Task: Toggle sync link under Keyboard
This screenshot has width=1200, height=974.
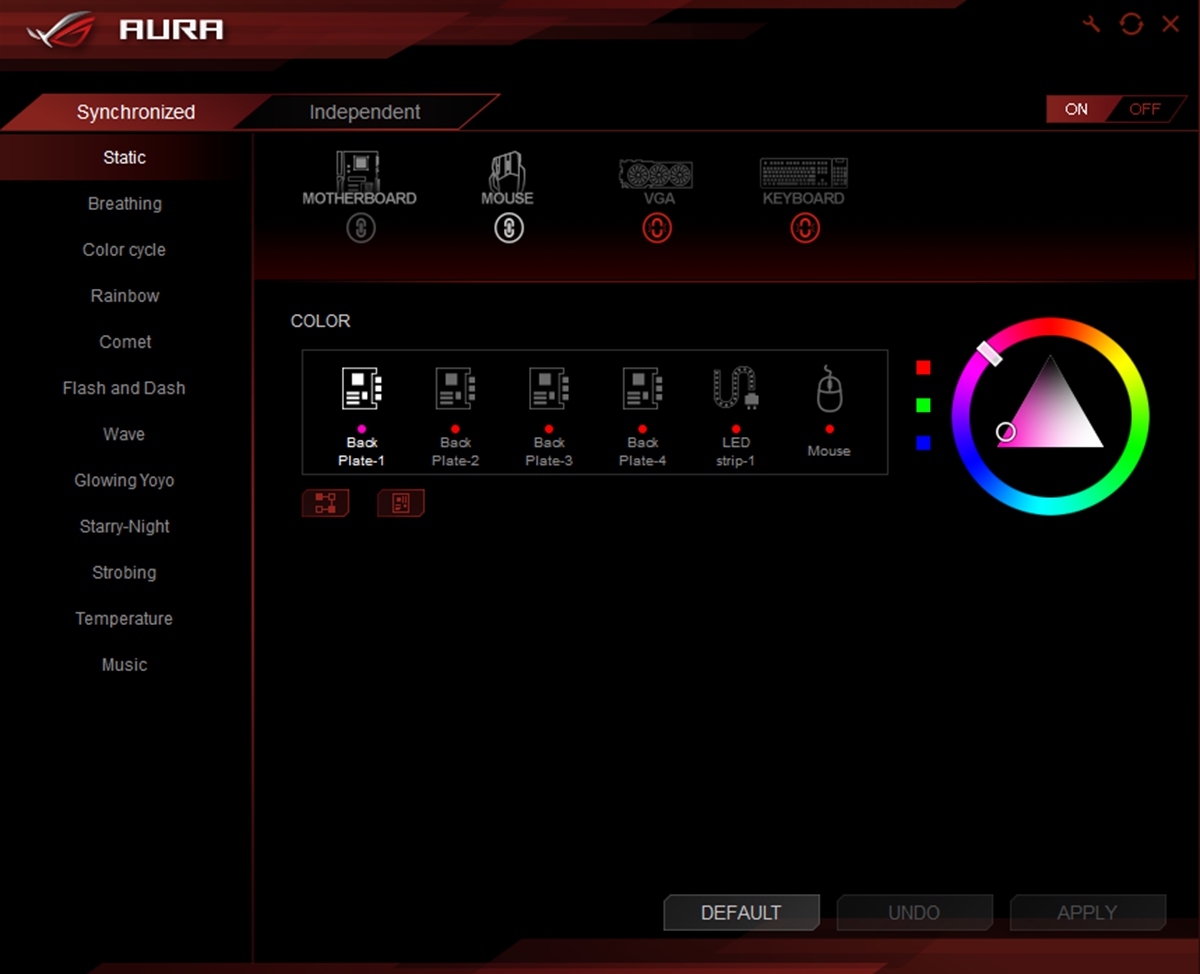Action: pyautogui.click(x=804, y=229)
